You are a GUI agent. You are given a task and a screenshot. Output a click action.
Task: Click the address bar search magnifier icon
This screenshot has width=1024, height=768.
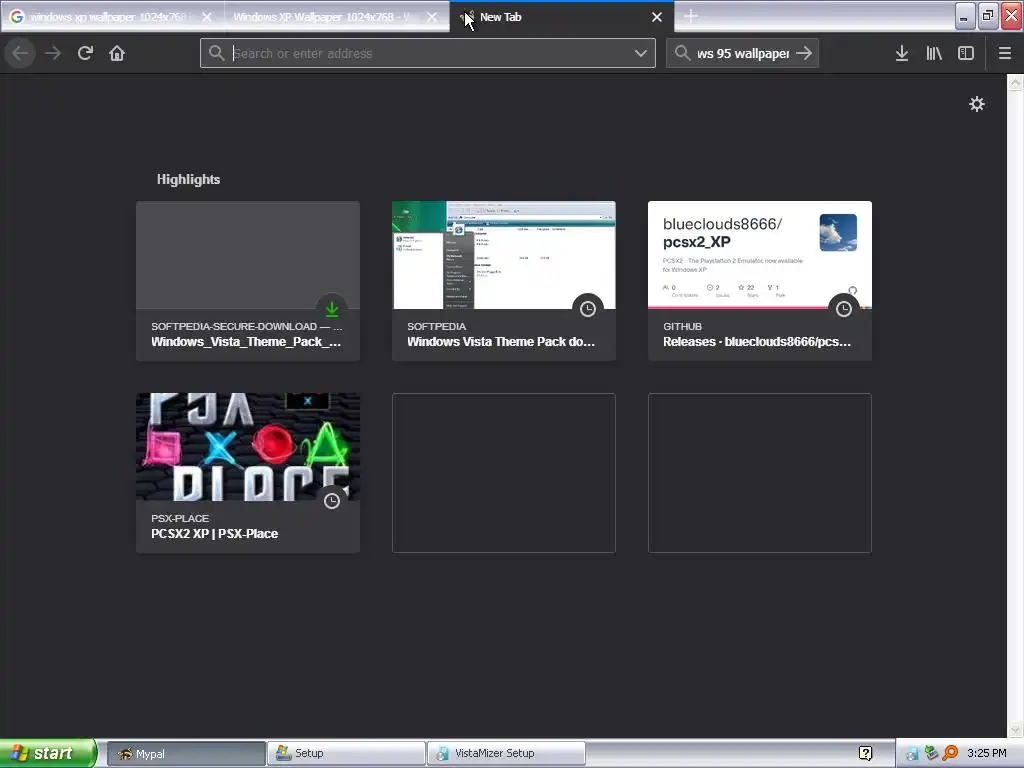(216, 53)
